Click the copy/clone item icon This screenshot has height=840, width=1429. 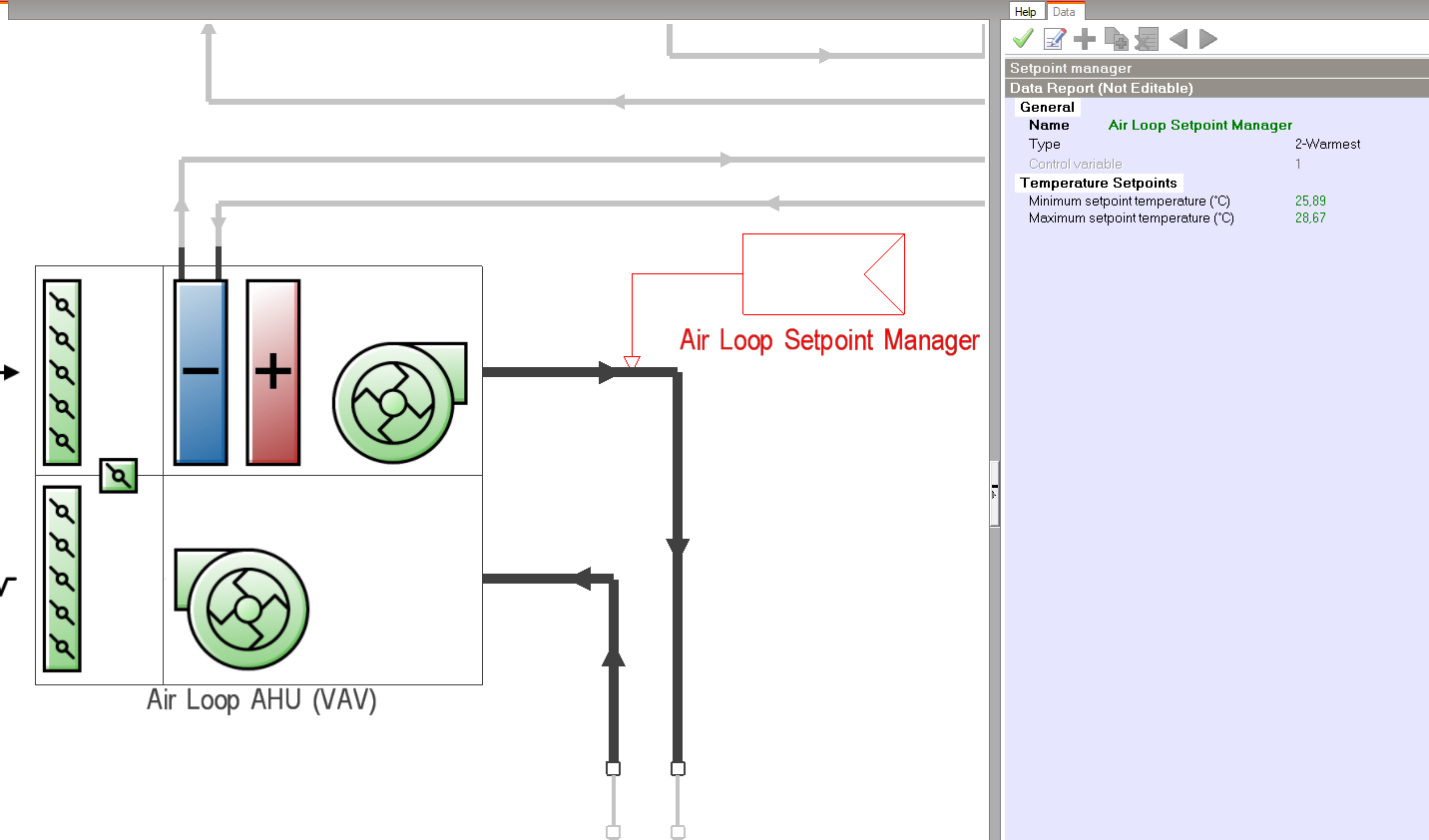click(x=1116, y=39)
